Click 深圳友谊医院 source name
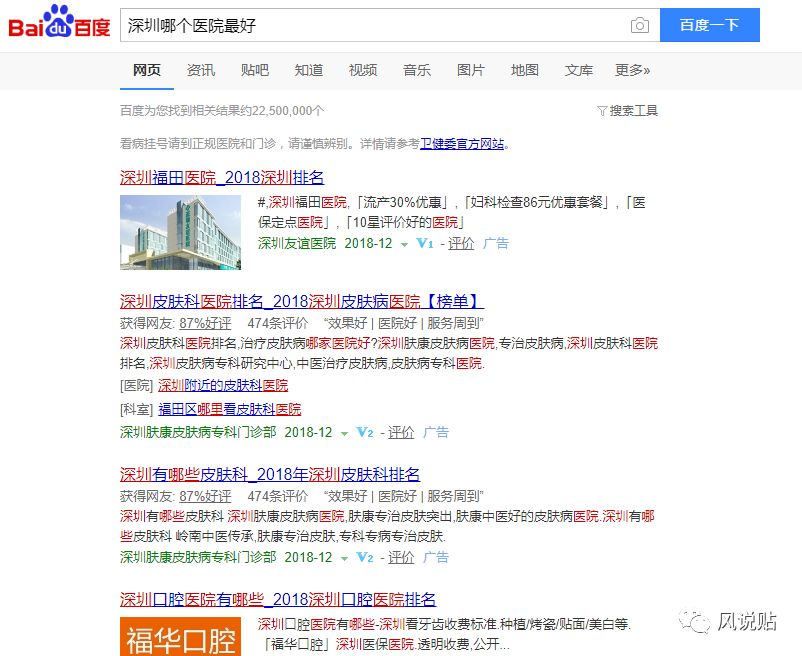Screen dimensions: 802x656 coord(297,243)
